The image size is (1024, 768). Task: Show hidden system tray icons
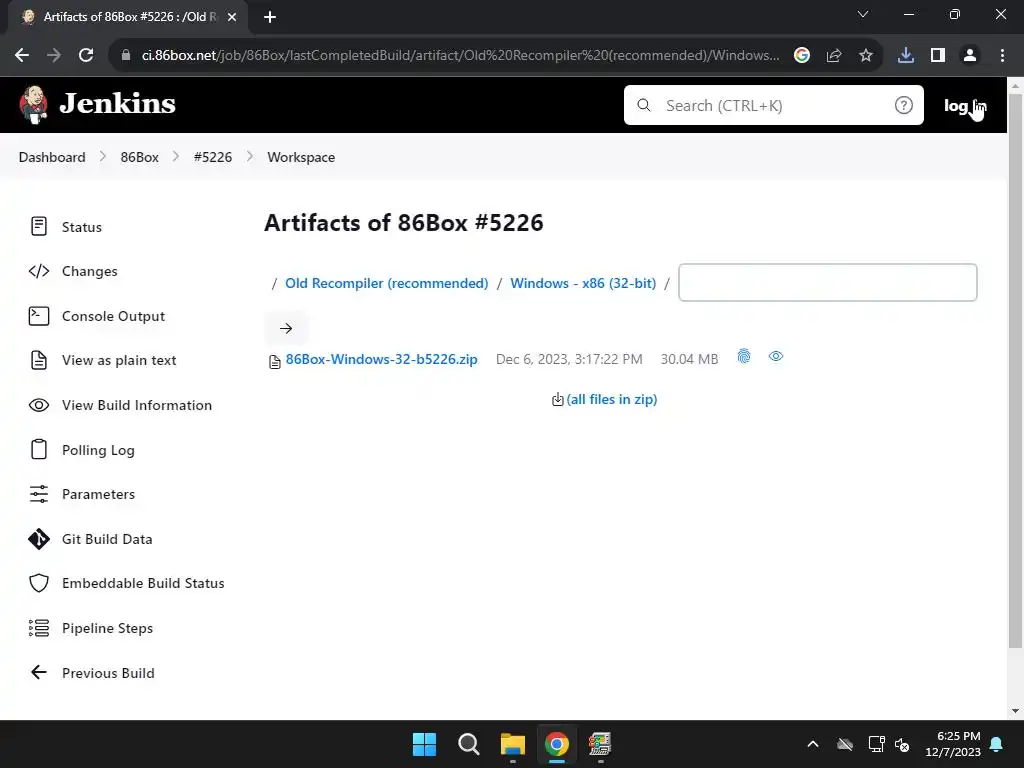coord(813,744)
